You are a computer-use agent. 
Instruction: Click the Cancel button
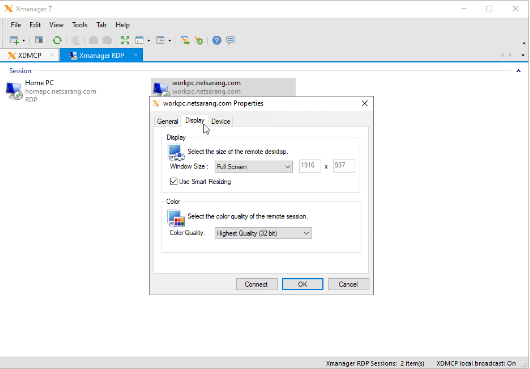pos(348,284)
